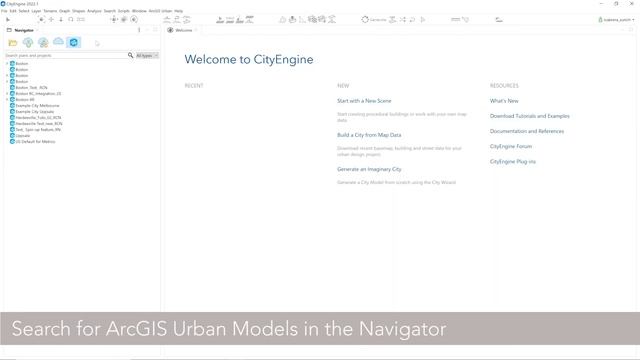Open the ArcGIS Urban menu
Screen dimensions: 640x360
160,11
